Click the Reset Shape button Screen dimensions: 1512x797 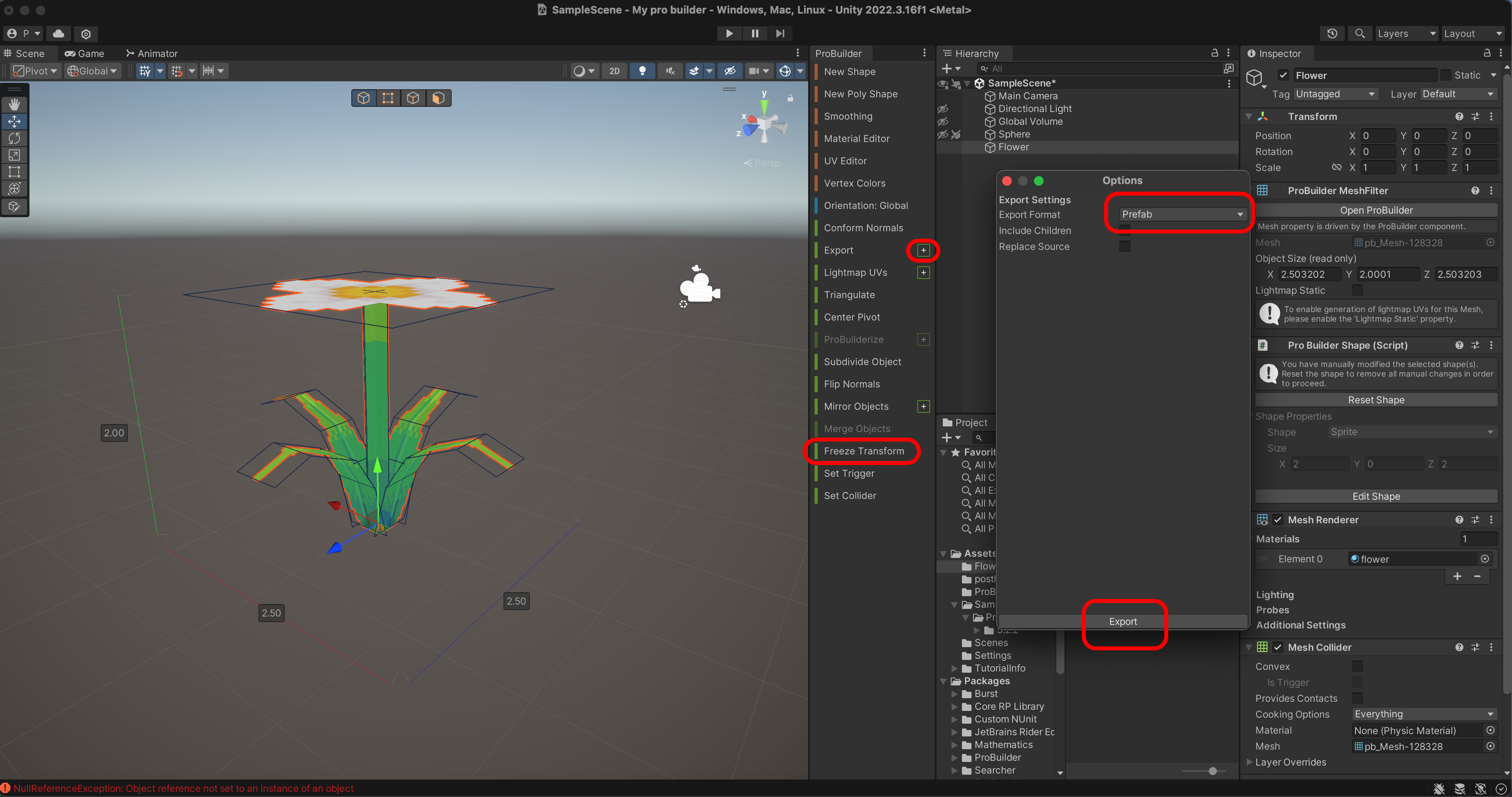[1375, 400]
